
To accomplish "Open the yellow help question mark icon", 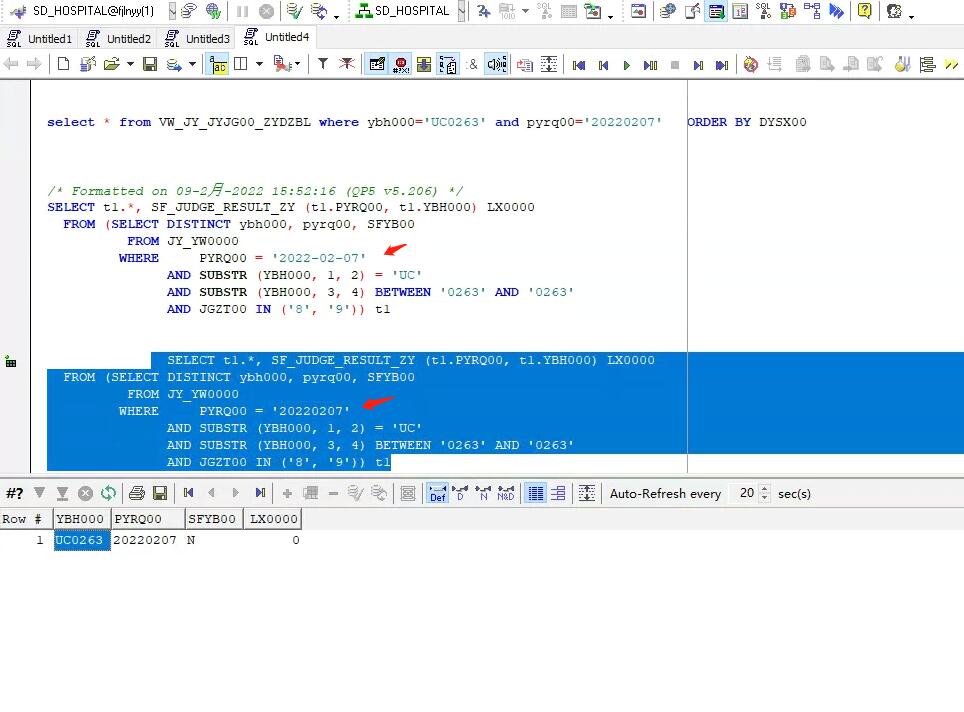I will pos(864,11).
